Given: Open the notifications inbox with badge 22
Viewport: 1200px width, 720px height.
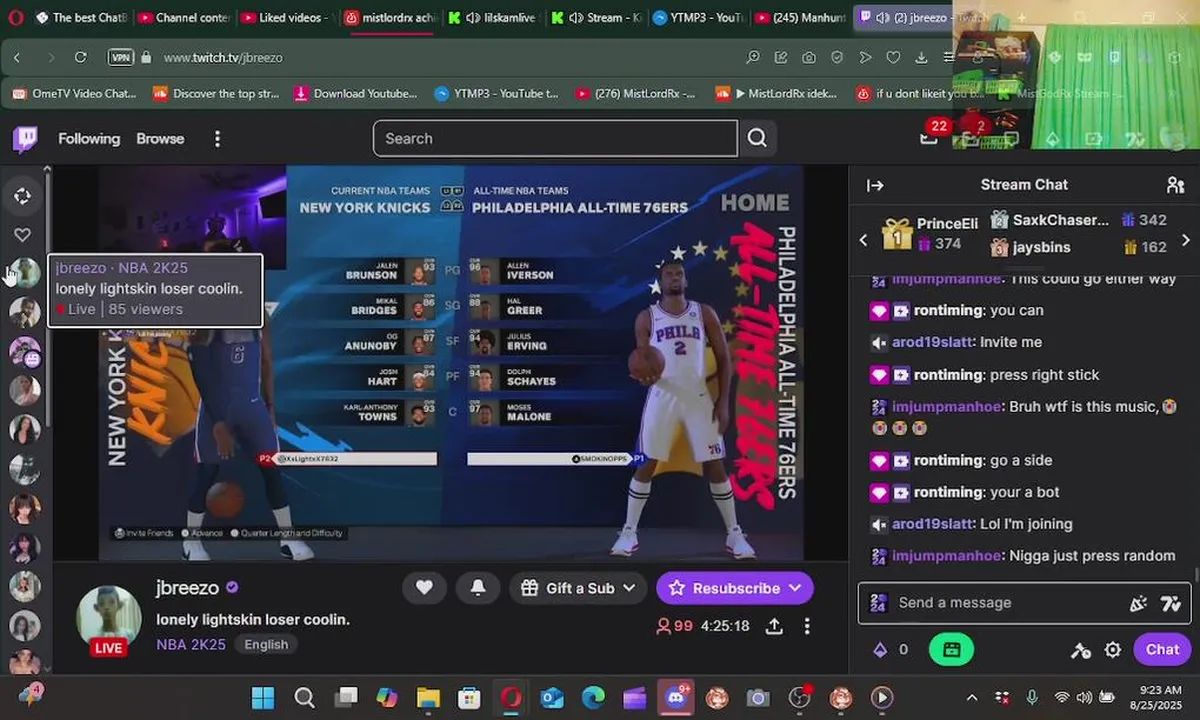Looking at the screenshot, I should pyautogui.click(x=930, y=136).
